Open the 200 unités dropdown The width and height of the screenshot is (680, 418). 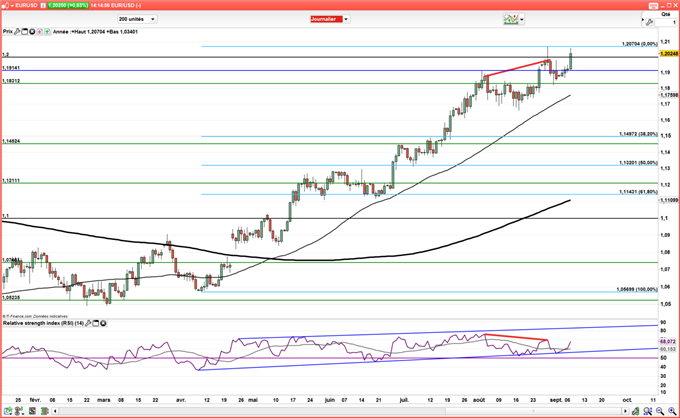[137, 19]
